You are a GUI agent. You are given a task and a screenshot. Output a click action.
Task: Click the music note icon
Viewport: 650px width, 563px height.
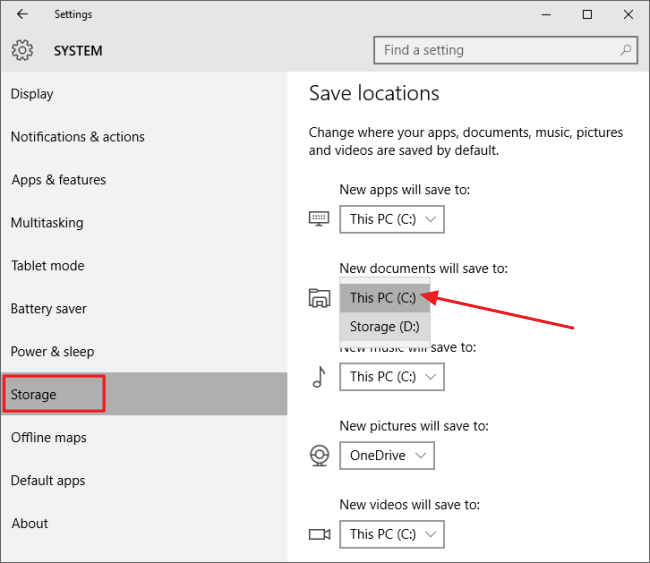click(x=319, y=377)
